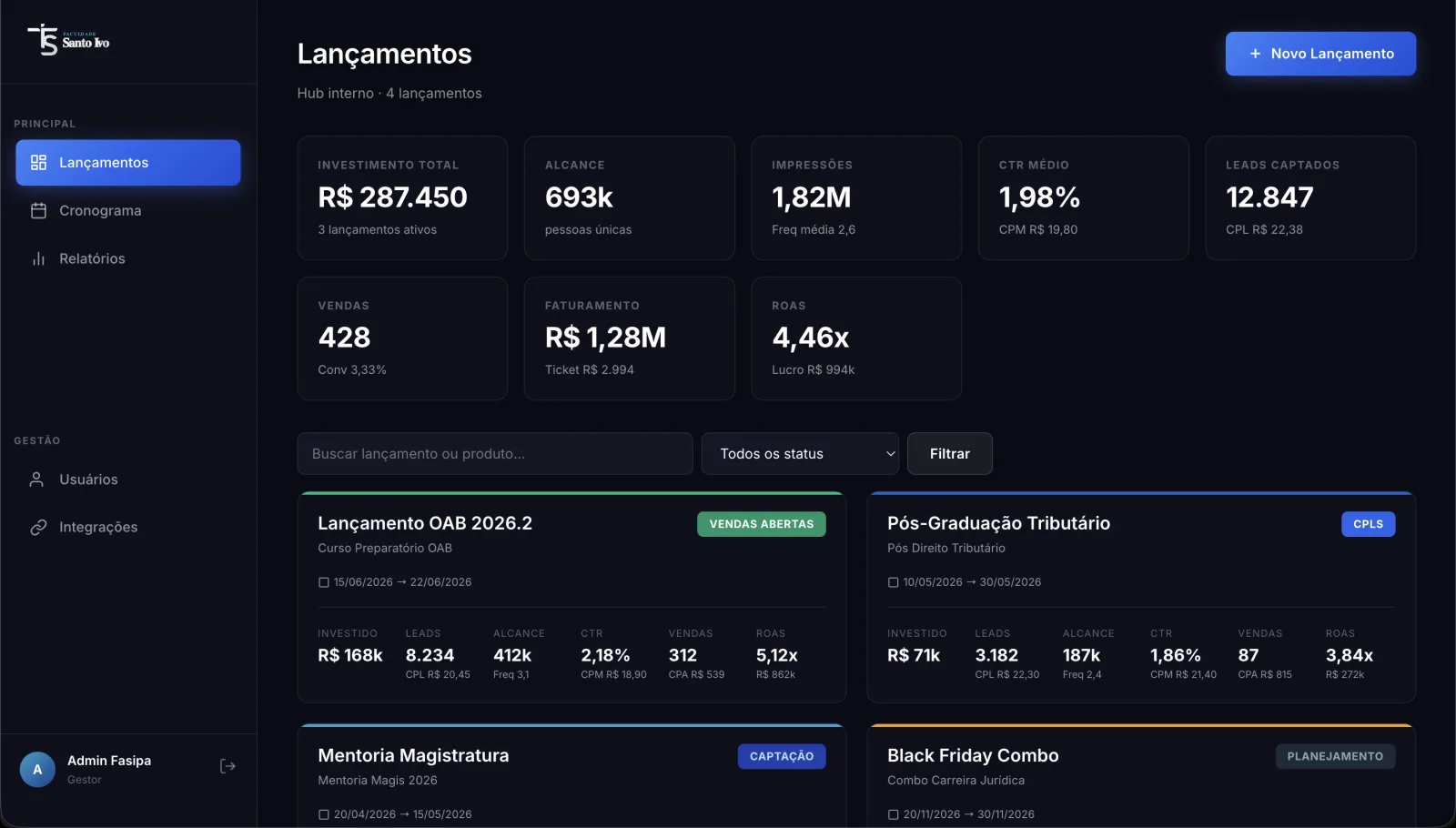This screenshot has height=828, width=1456.
Task: Click the Tributário card invested value R$ 71k
Action: pyautogui.click(x=914, y=656)
